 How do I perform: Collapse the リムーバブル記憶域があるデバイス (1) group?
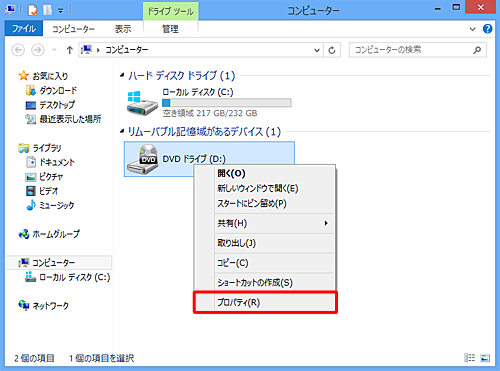click(x=122, y=132)
